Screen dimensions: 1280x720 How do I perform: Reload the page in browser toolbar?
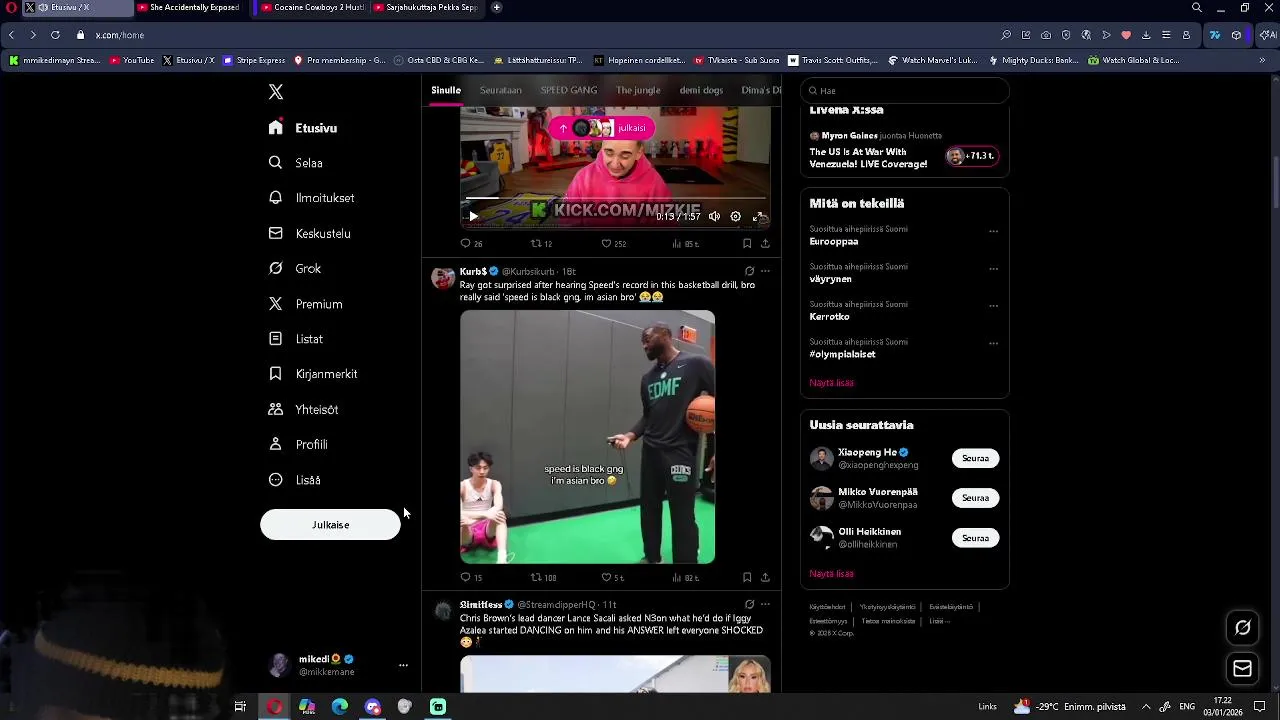(x=55, y=35)
